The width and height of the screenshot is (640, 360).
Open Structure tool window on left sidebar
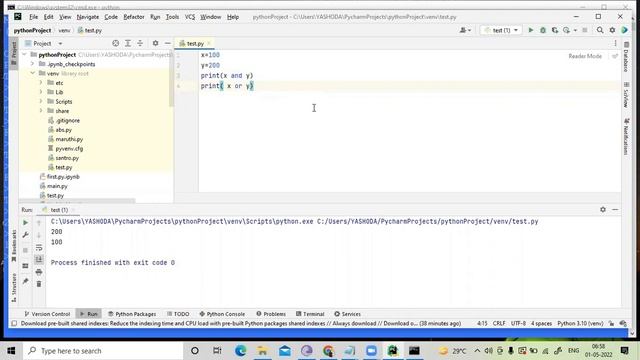[x=14, y=287]
